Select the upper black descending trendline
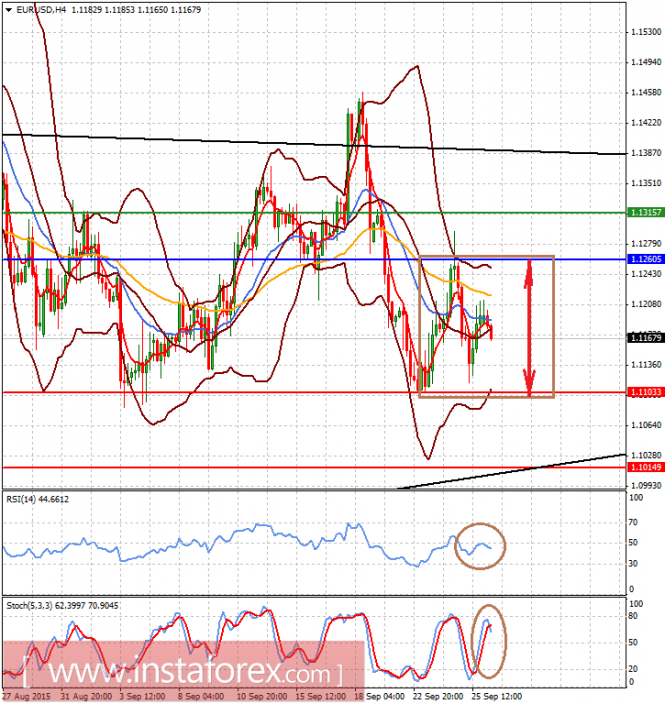 click(x=314, y=144)
